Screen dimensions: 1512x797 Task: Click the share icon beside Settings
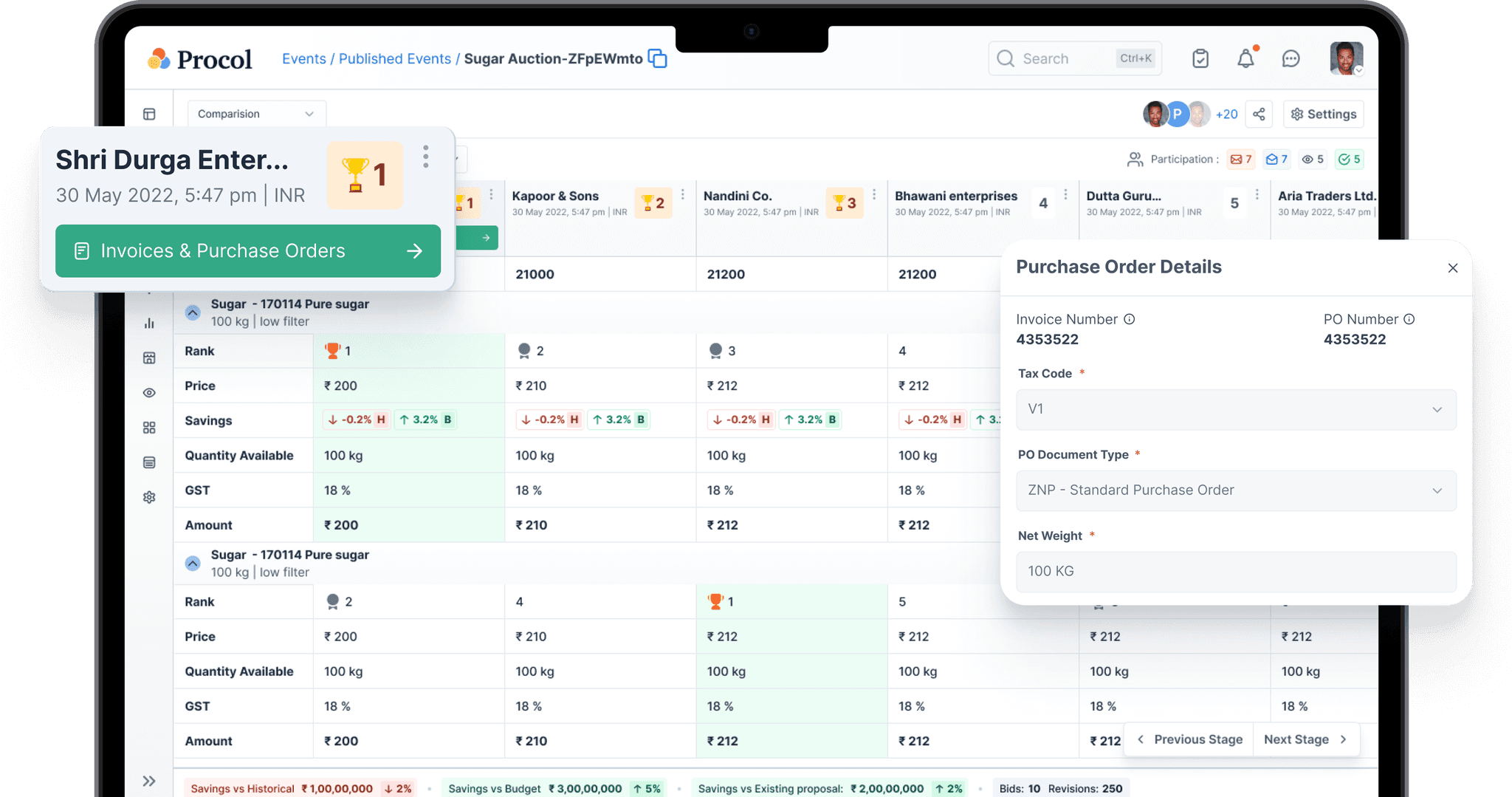[x=1259, y=114]
